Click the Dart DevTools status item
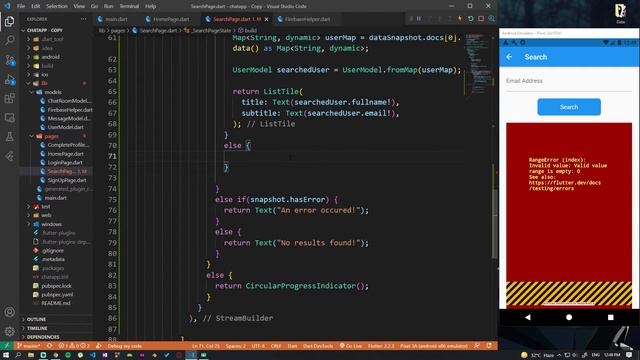The image size is (640, 360). coord(318,346)
